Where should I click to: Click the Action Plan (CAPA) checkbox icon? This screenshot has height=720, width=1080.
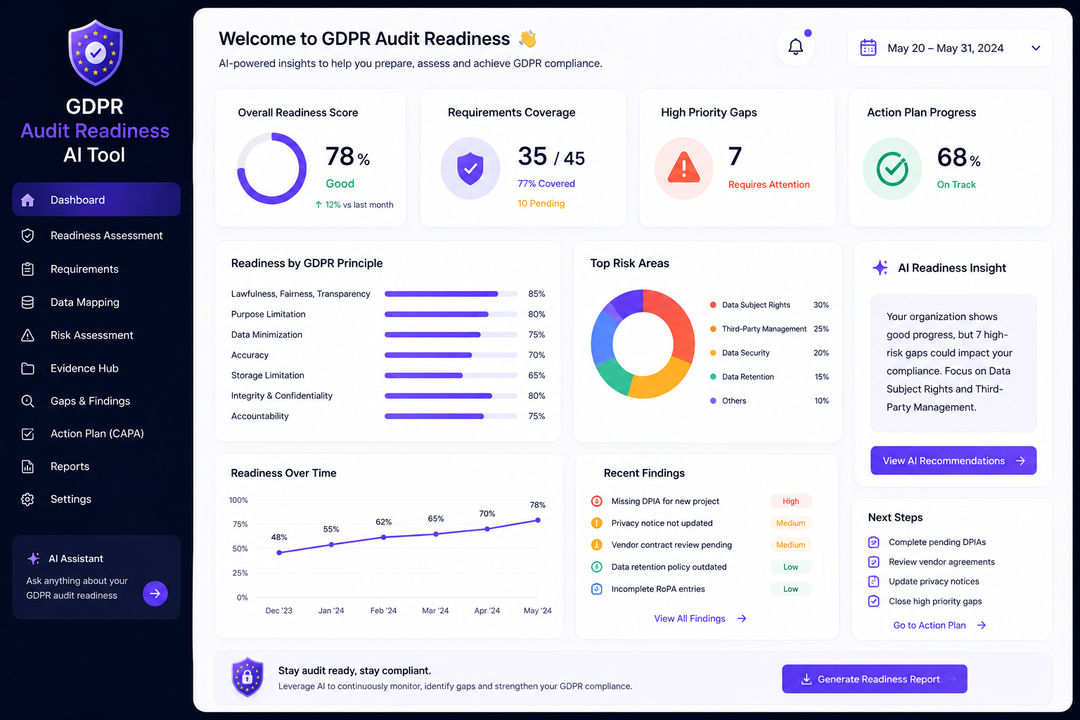coord(28,434)
